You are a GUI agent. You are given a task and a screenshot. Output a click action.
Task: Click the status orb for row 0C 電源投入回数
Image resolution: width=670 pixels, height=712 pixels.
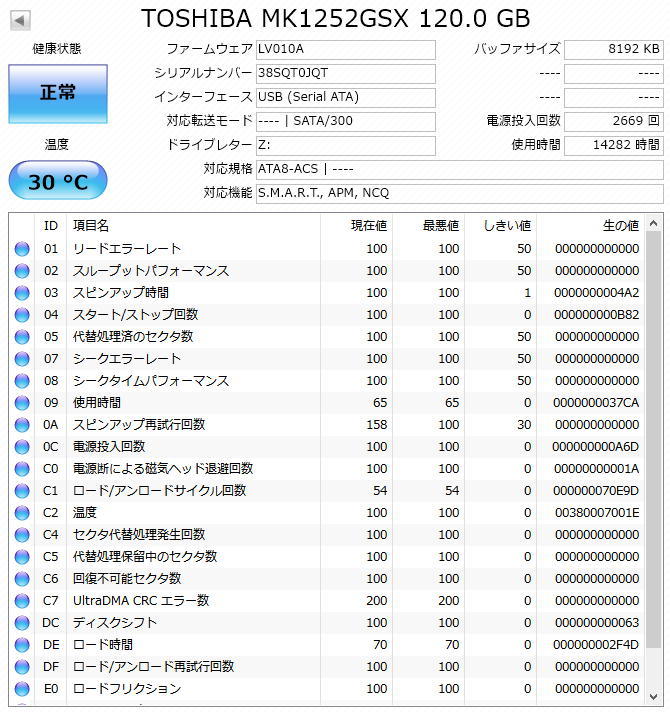click(x=22, y=447)
